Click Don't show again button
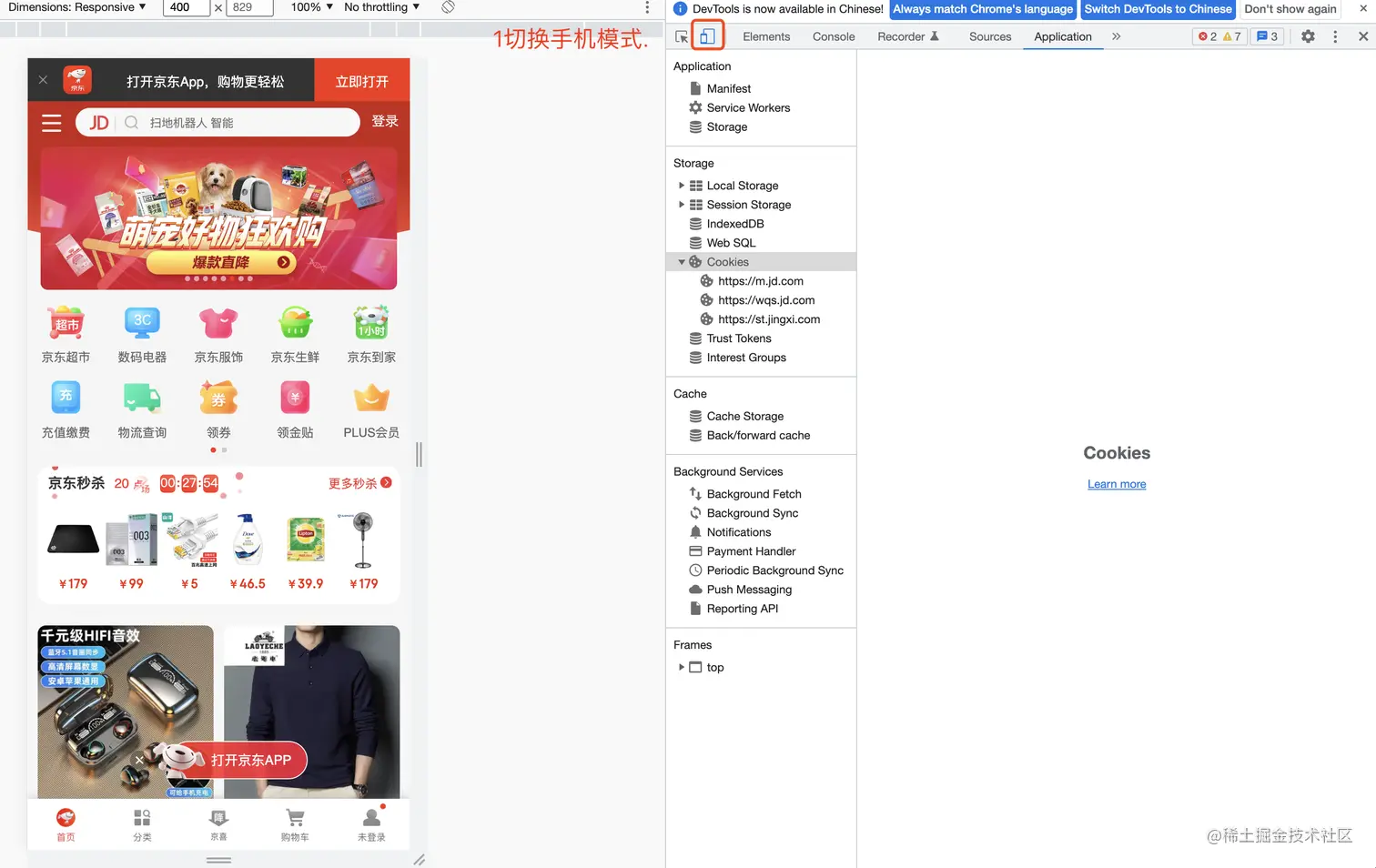 click(x=1290, y=9)
